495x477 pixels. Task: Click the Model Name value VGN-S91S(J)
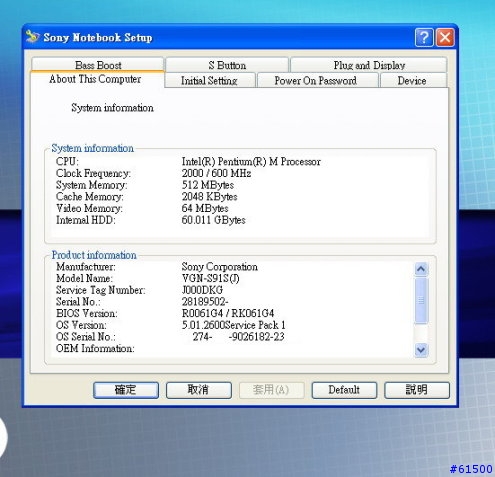pyautogui.click(x=210, y=278)
